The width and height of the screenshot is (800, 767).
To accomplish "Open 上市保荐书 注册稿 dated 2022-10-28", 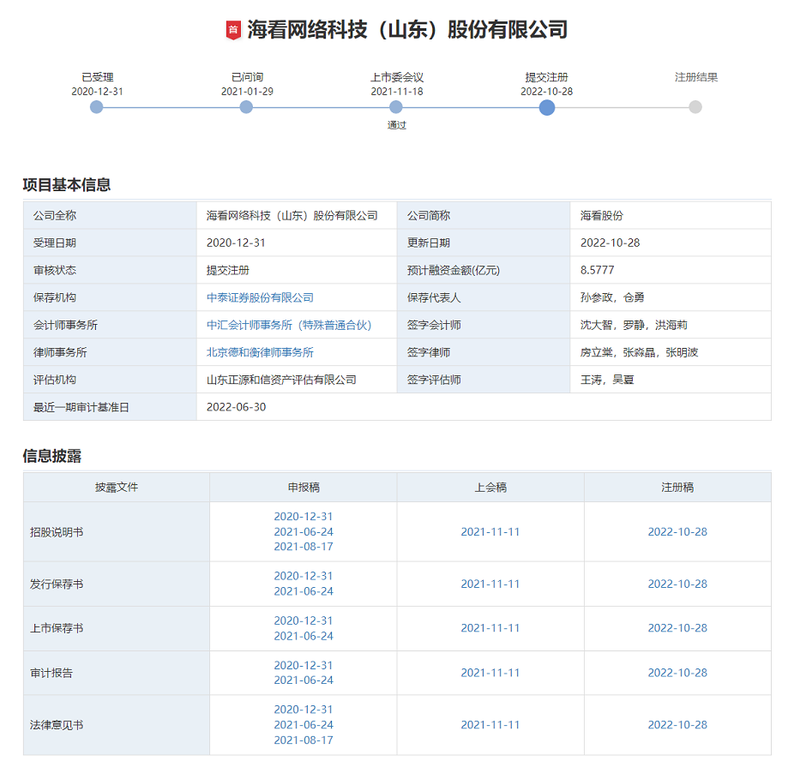I will click(678, 628).
